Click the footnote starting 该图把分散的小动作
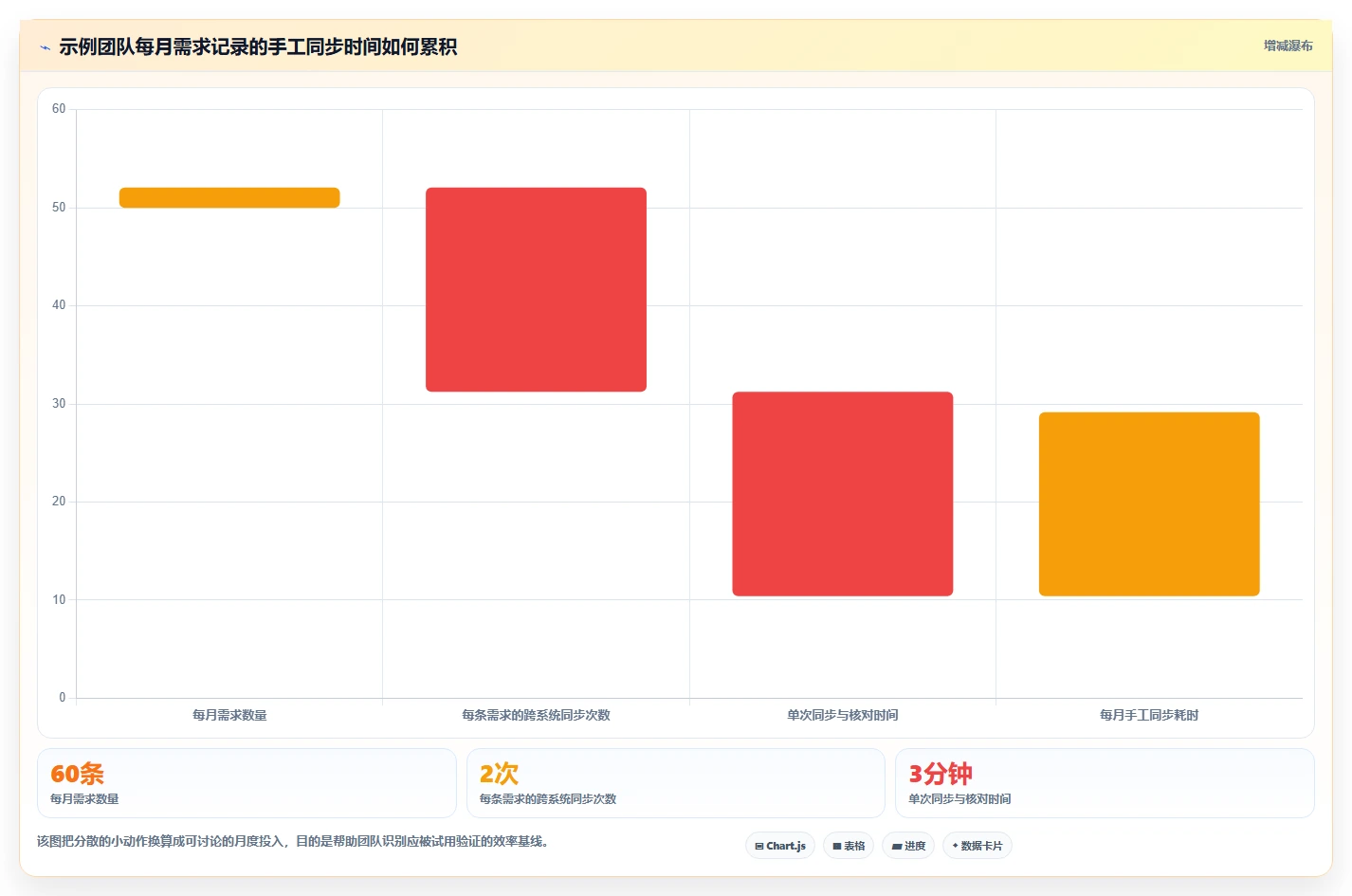Screen dimensions: 1352x896 coord(293,842)
